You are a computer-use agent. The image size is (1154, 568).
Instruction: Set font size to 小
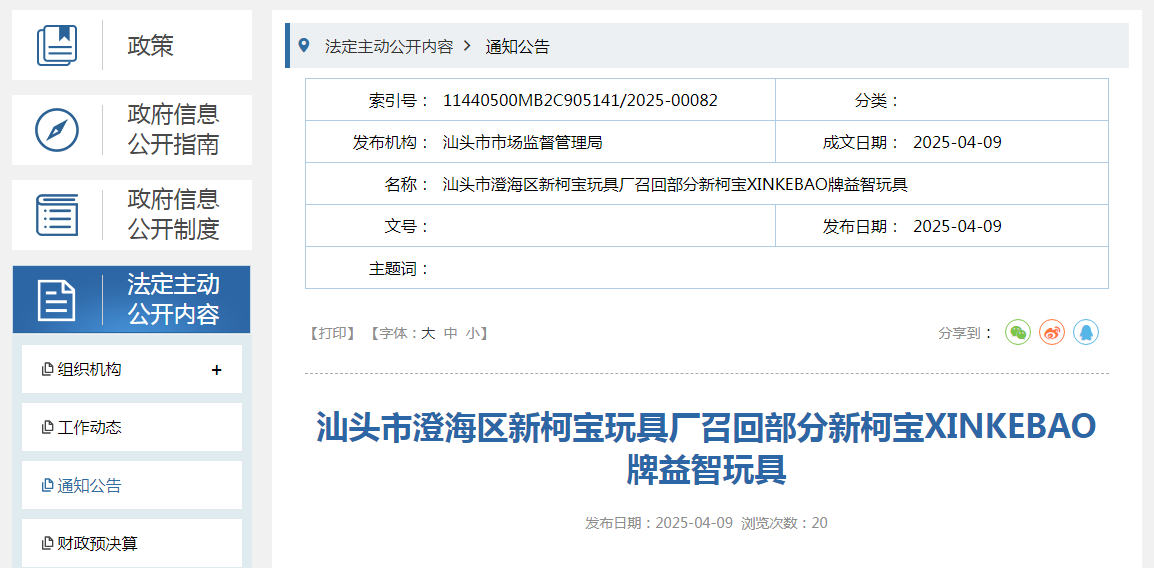472,333
